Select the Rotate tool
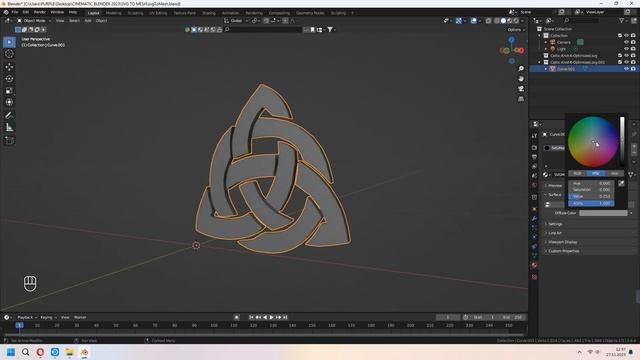Image resolution: width=640 pixels, height=360 pixels. click(9, 78)
